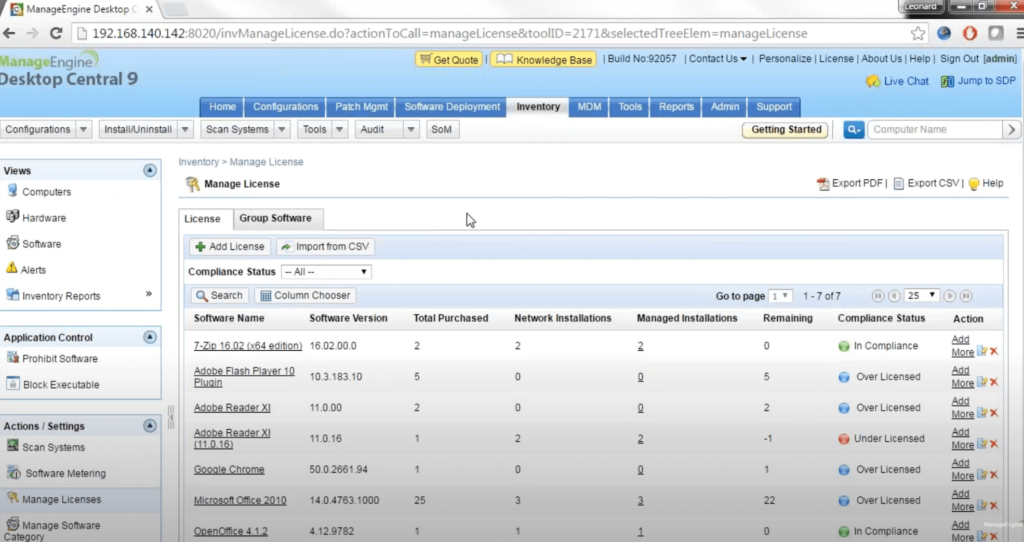Screen dimensions: 1024x542
Task: Click the search magnifier dropdown icon
Action: click(x=853, y=129)
